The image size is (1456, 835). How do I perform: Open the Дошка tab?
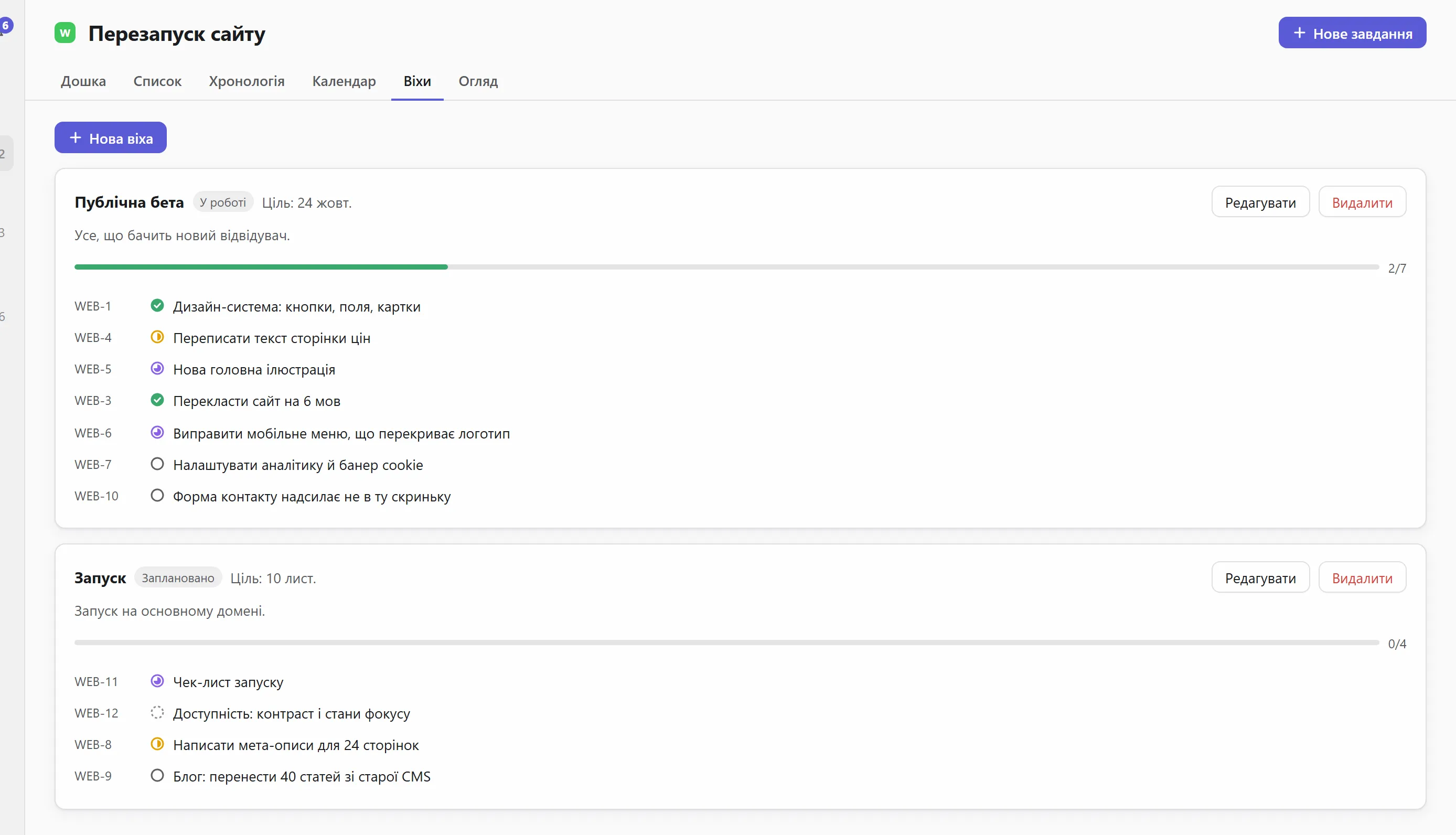(83, 81)
